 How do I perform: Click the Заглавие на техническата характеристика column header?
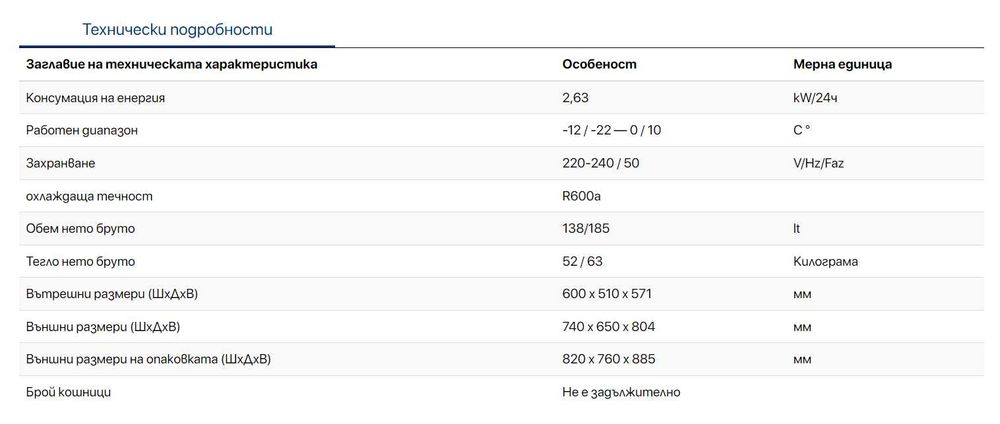(172, 64)
